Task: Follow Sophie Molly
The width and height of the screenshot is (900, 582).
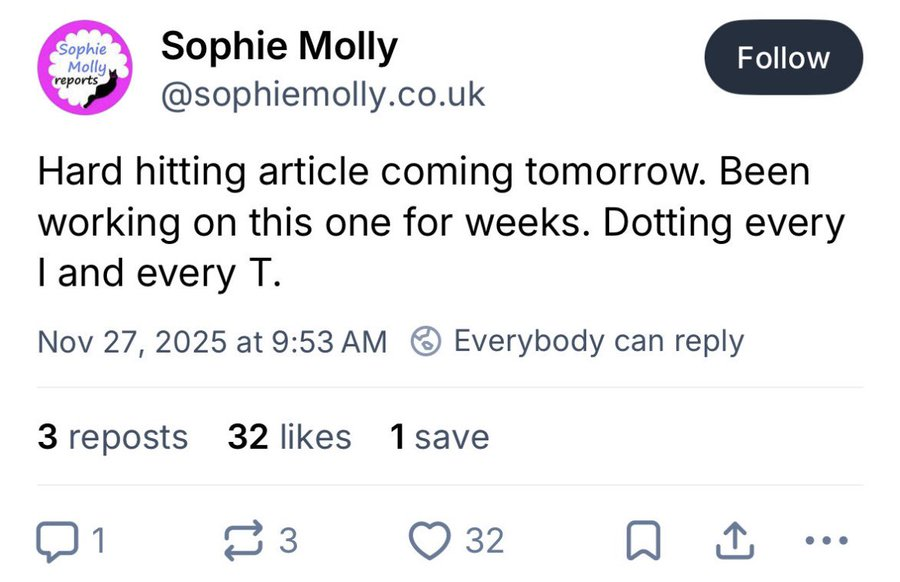Action: (783, 58)
